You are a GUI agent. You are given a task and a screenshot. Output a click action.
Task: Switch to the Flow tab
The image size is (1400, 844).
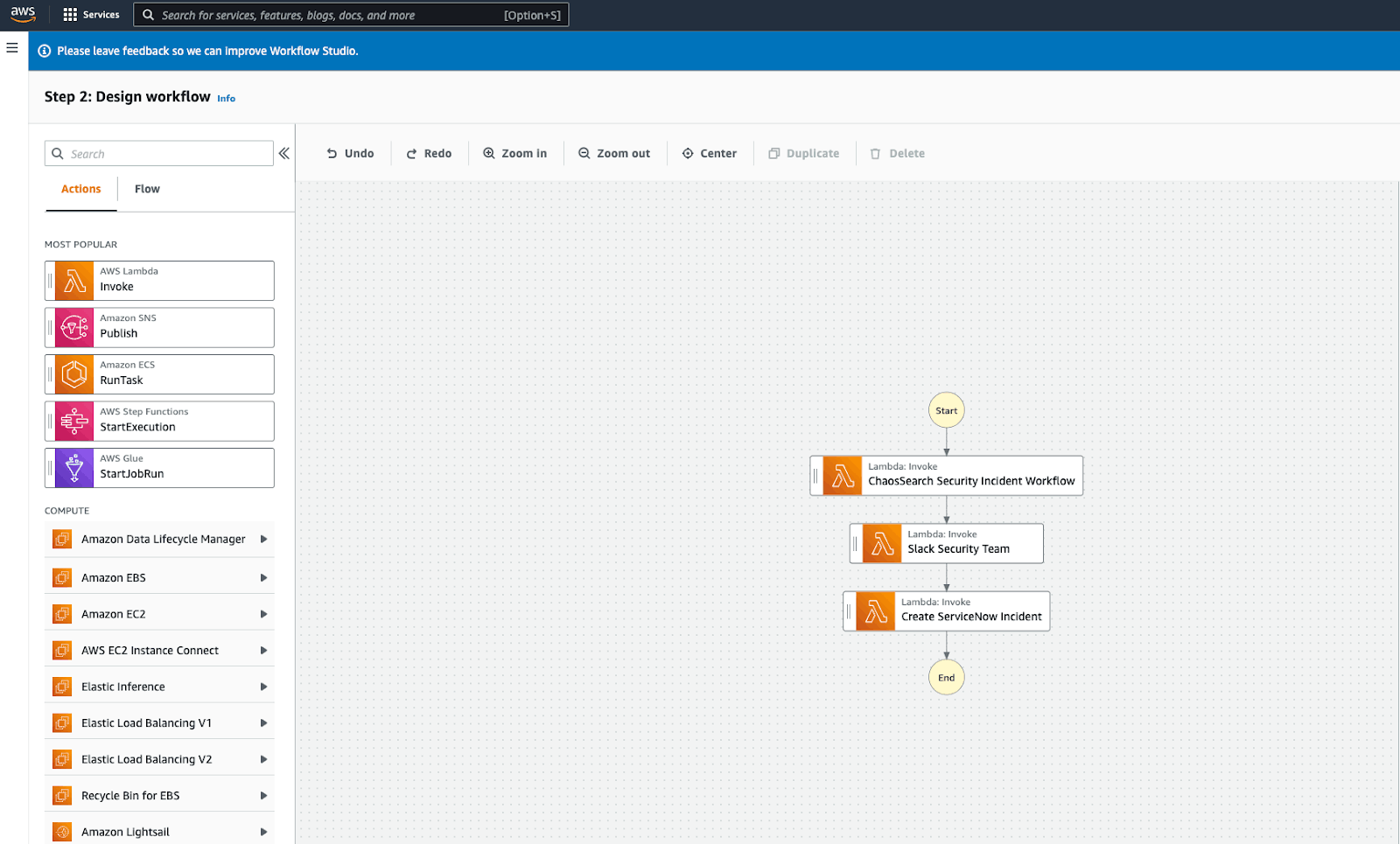point(146,188)
